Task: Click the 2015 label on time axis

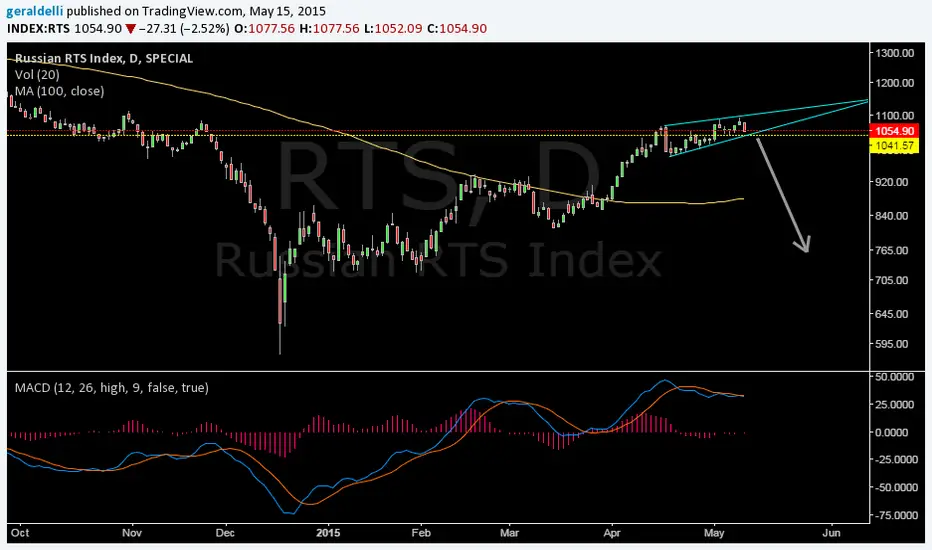Action: (x=328, y=533)
